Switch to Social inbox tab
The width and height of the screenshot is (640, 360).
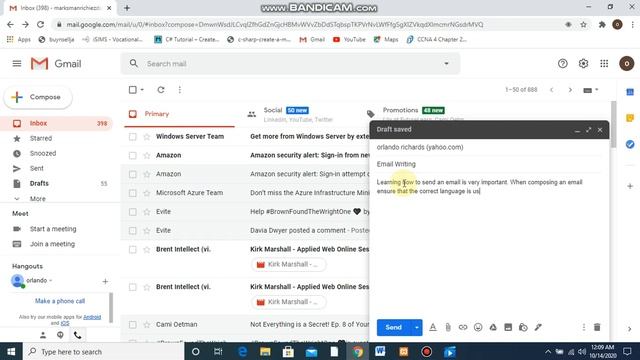pyautogui.click(x=298, y=114)
